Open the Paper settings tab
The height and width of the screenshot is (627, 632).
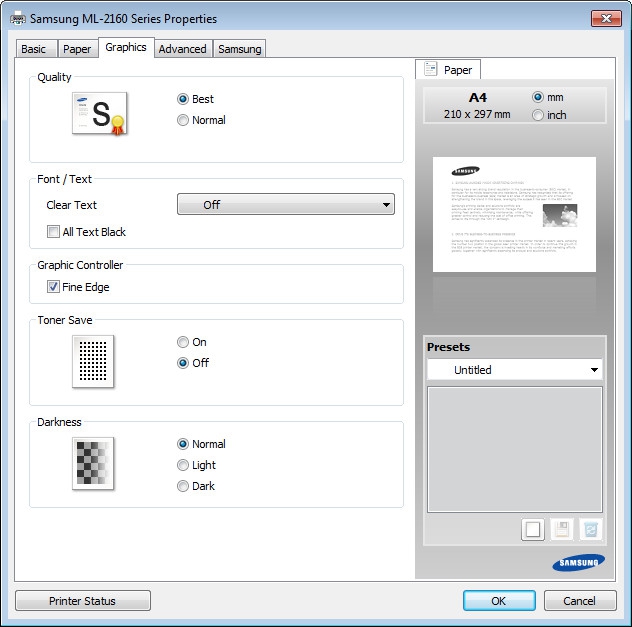click(77, 49)
